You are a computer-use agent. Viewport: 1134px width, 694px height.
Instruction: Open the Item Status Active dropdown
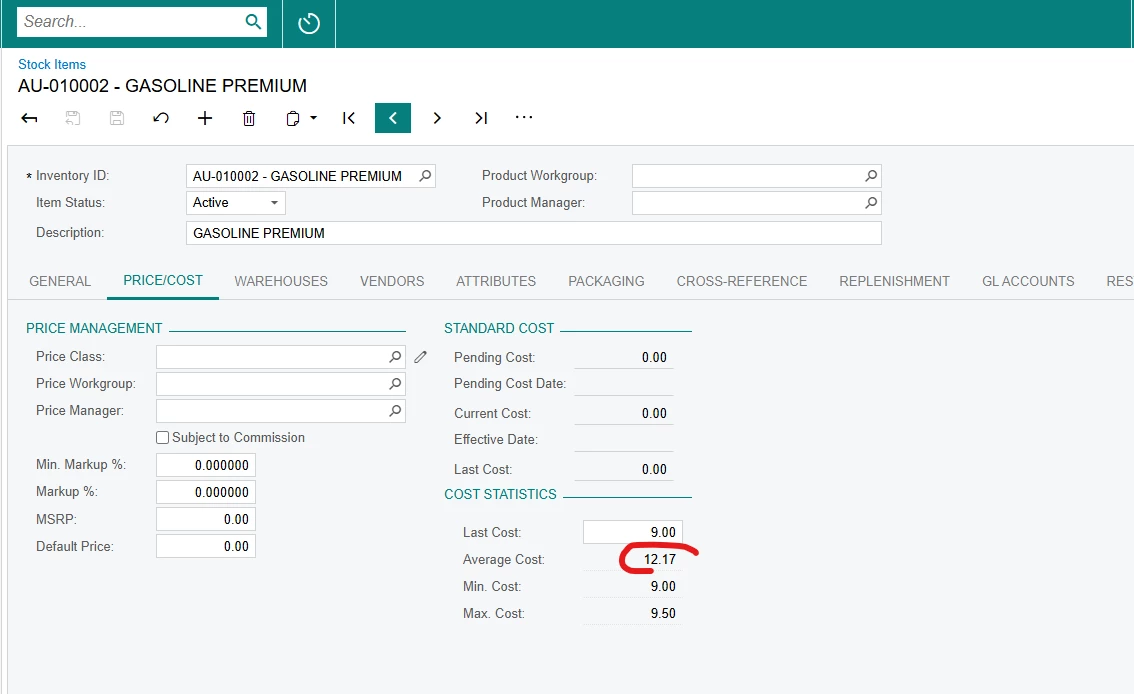point(236,203)
